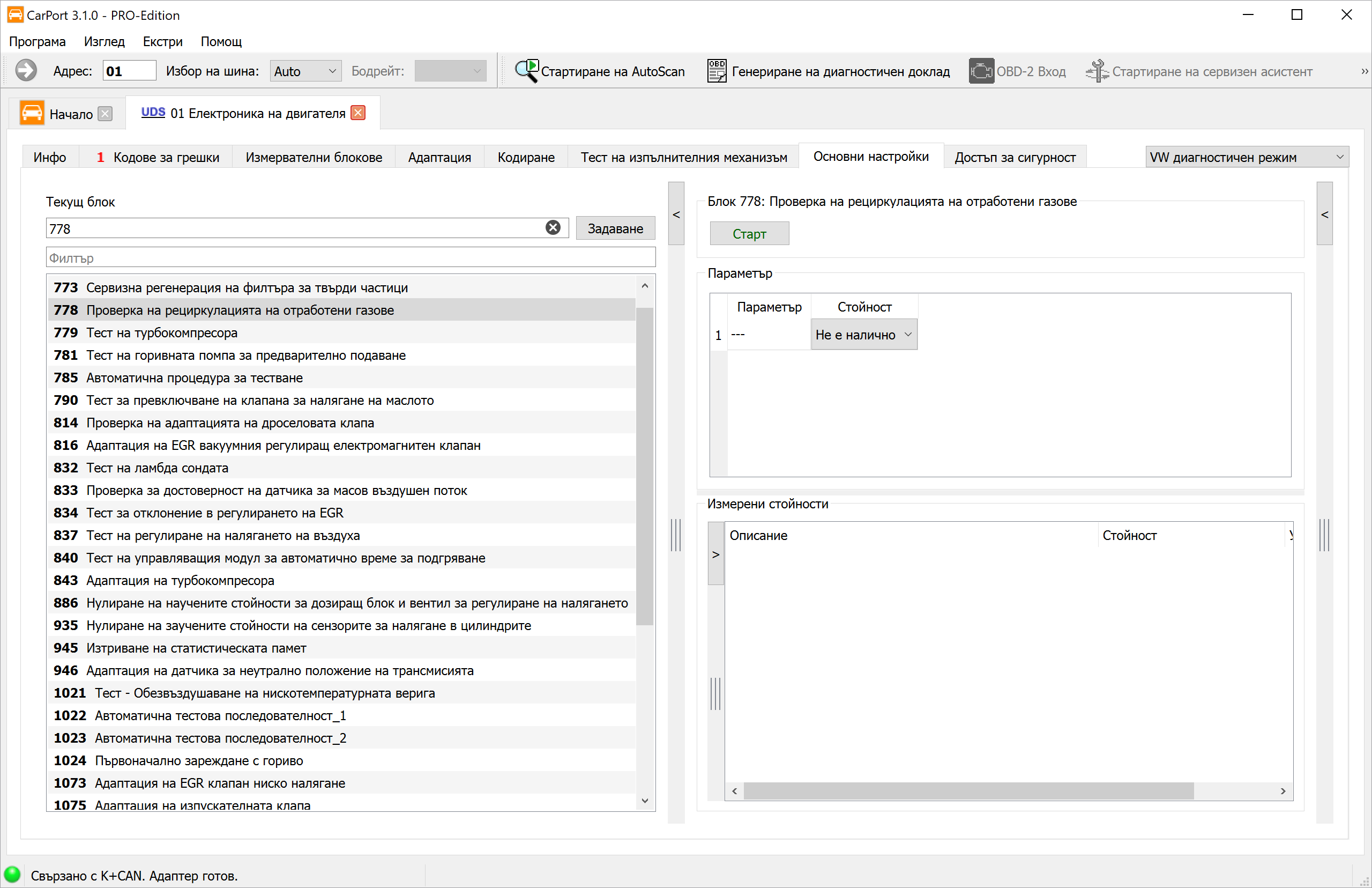Close the Електроника на двигателя tab
Image resolution: width=1372 pixels, height=888 pixels.
point(358,113)
